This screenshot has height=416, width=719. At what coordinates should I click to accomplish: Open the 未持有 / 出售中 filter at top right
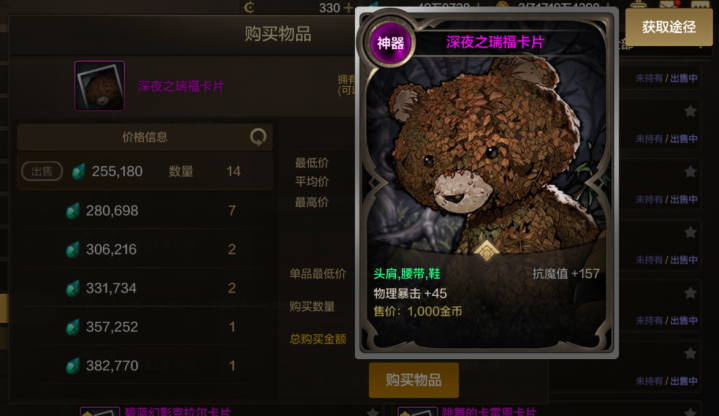click(666, 78)
